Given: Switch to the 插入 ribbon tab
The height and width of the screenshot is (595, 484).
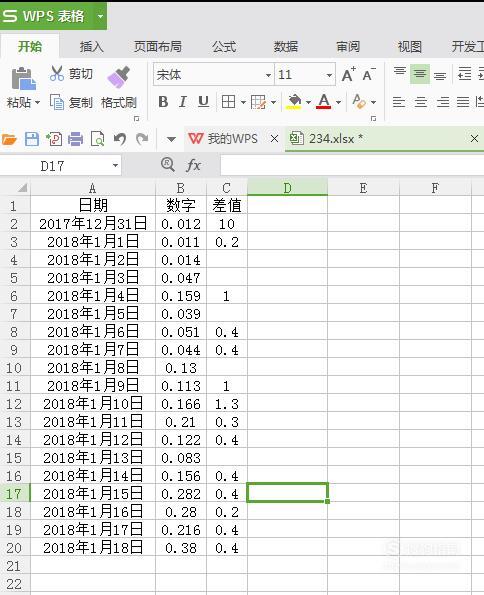Looking at the screenshot, I should tap(91, 47).
